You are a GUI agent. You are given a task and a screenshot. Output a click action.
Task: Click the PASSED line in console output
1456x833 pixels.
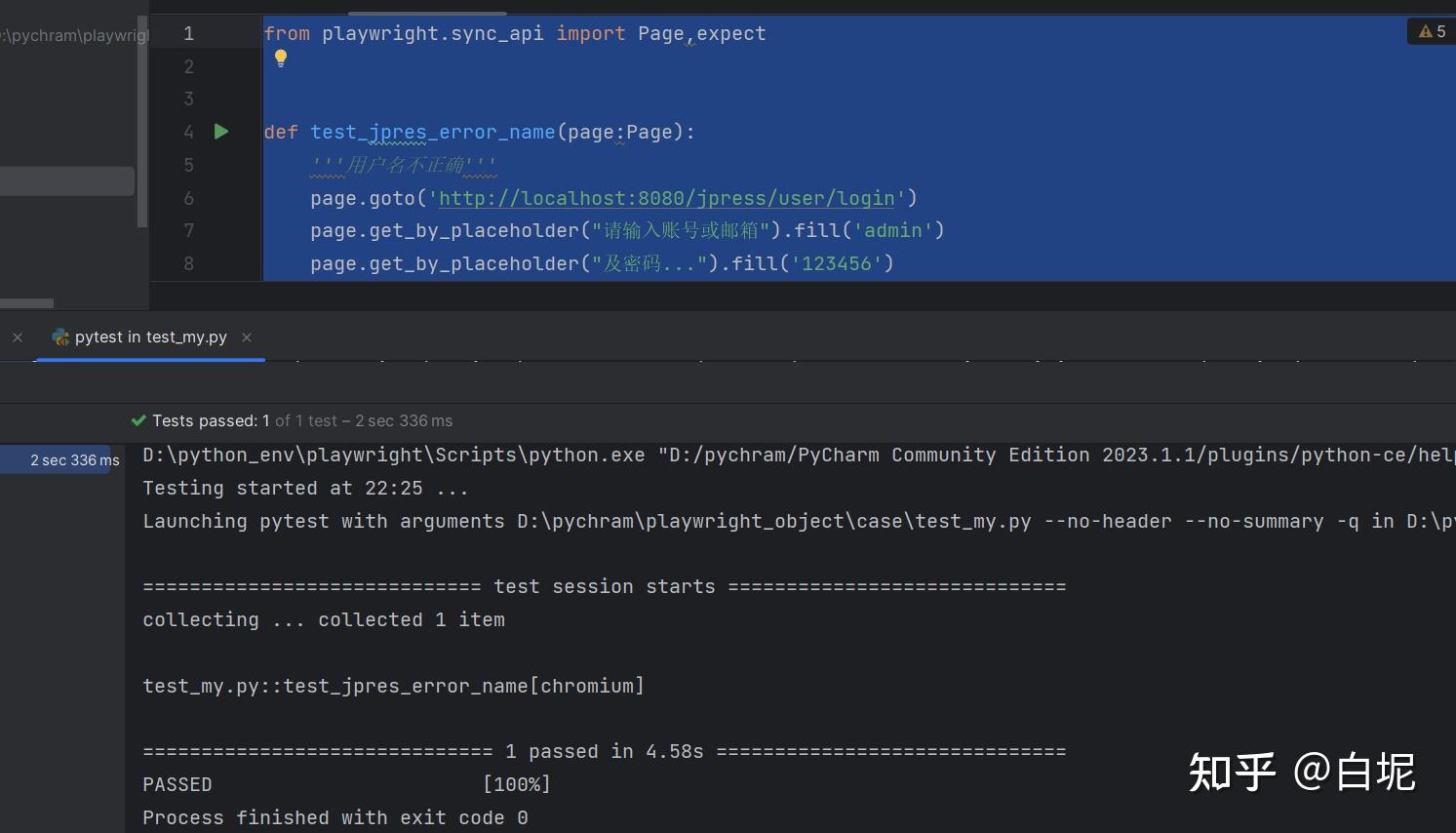(177, 784)
